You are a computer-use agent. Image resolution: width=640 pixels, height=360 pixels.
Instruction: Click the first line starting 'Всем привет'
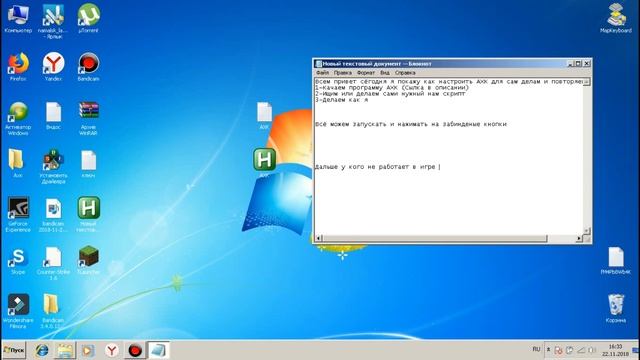tap(449, 82)
